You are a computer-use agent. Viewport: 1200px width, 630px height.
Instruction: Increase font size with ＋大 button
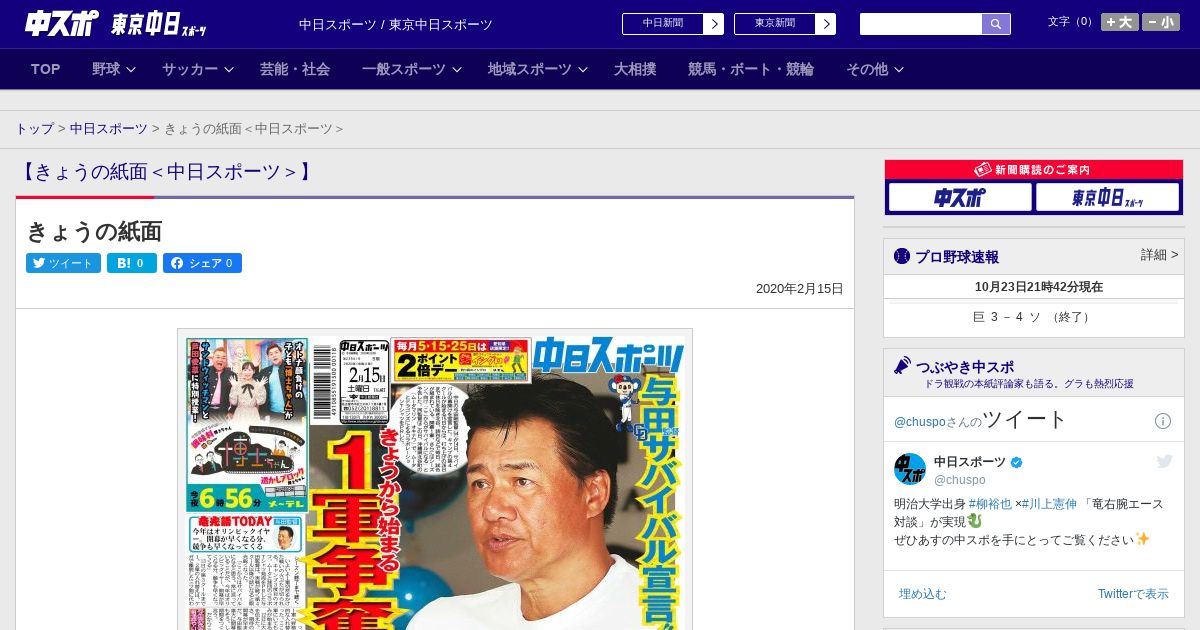tap(1119, 22)
